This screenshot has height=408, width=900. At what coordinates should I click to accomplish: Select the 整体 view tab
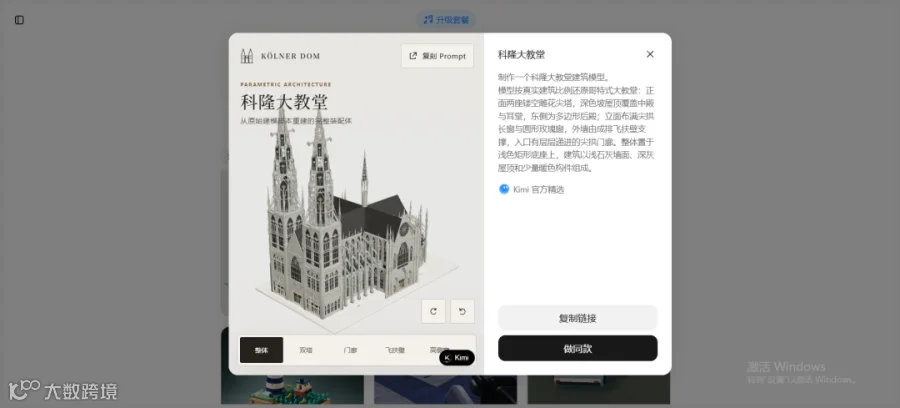(x=261, y=350)
